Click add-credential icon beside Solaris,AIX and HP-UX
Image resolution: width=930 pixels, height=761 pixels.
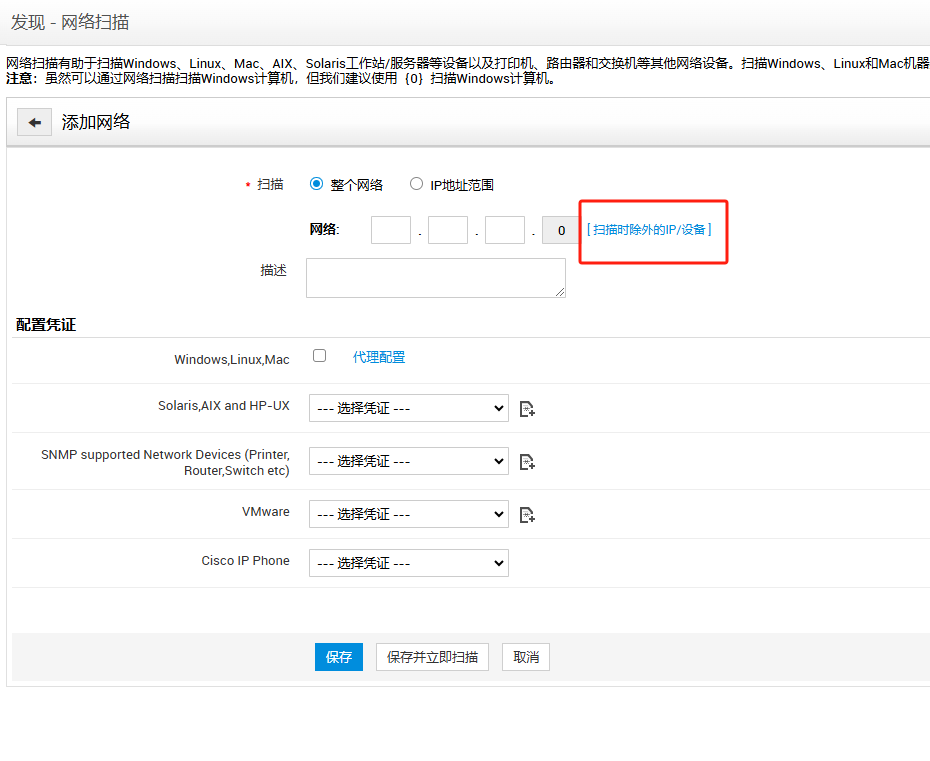(527, 408)
